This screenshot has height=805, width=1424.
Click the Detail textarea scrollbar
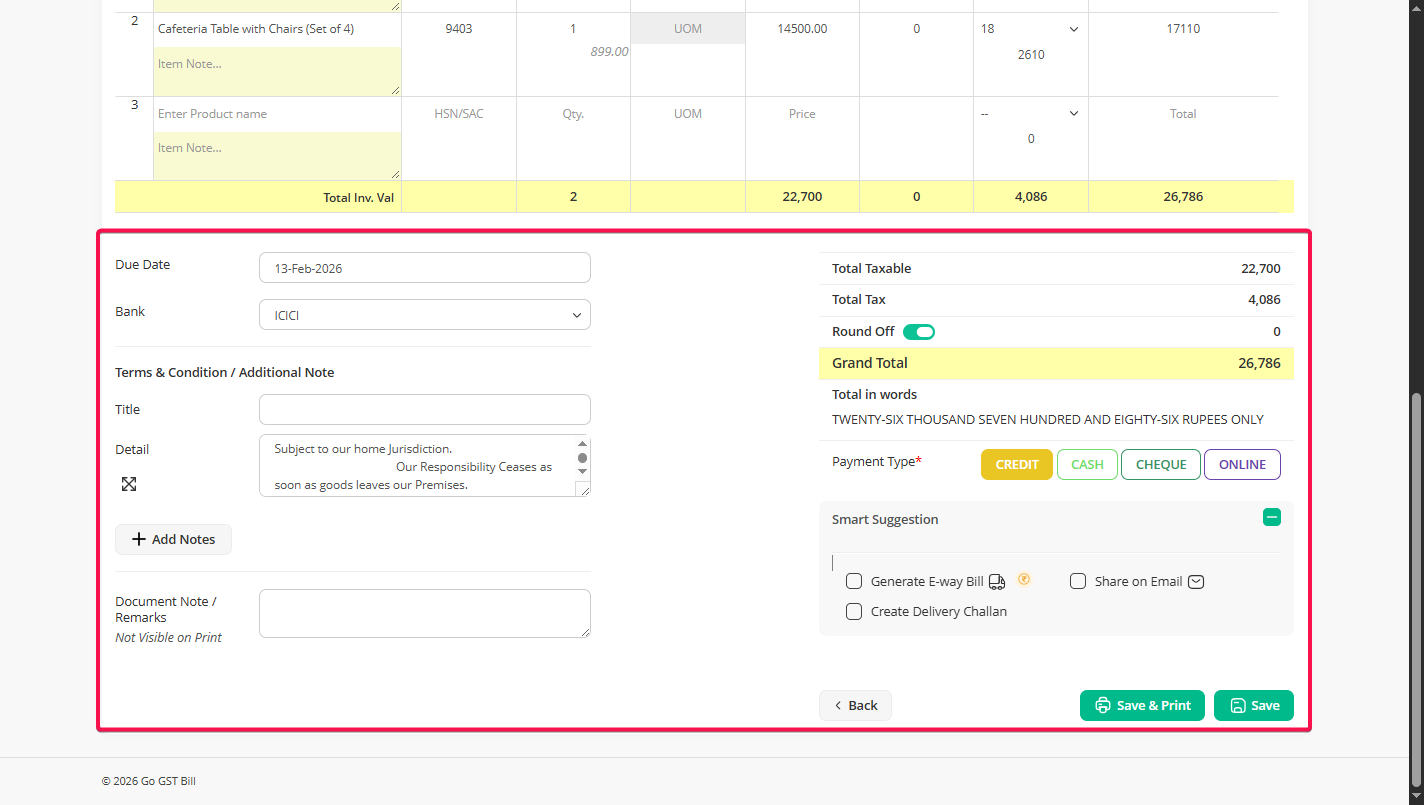582,458
